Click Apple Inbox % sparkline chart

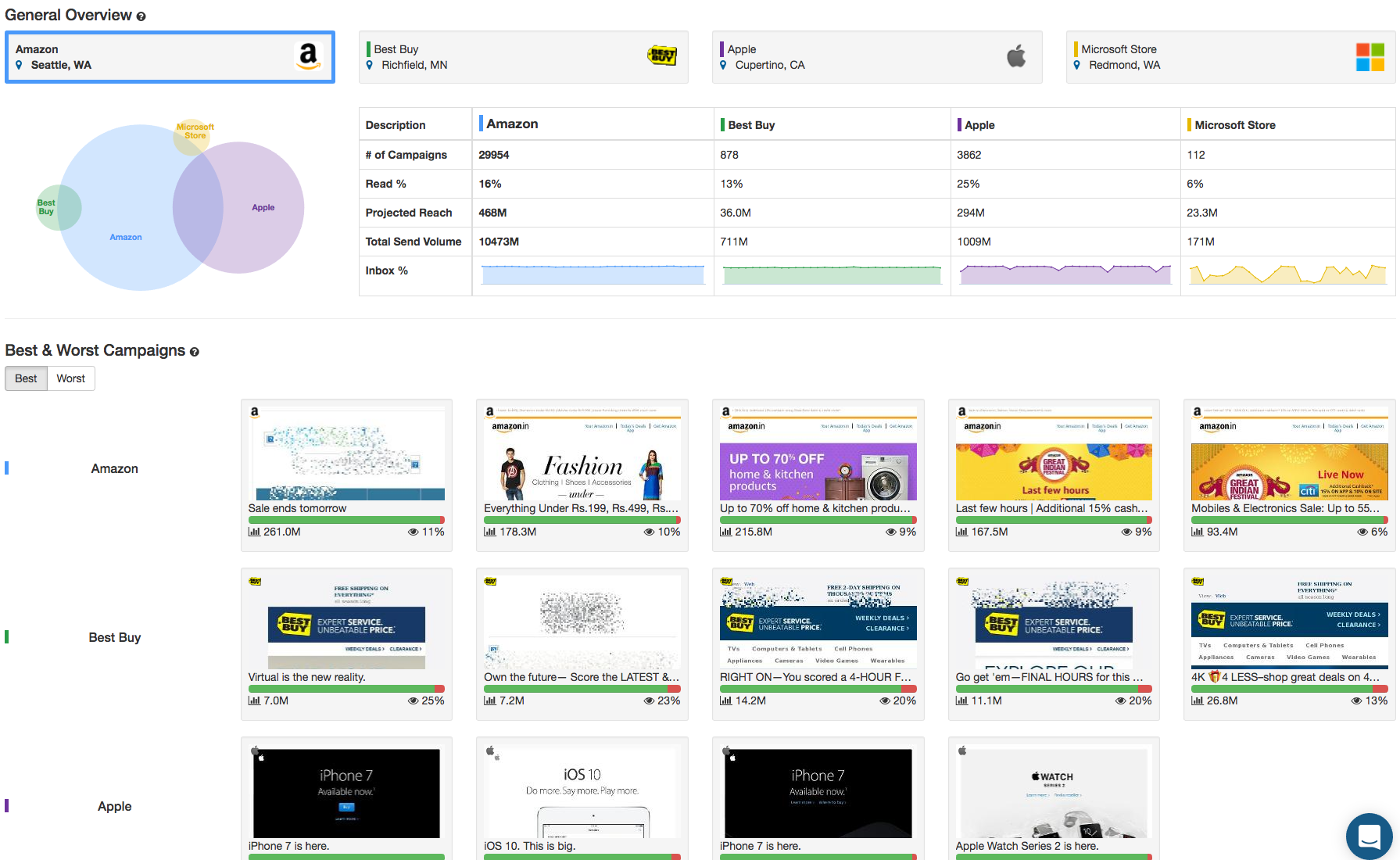(x=1065, y=274)
